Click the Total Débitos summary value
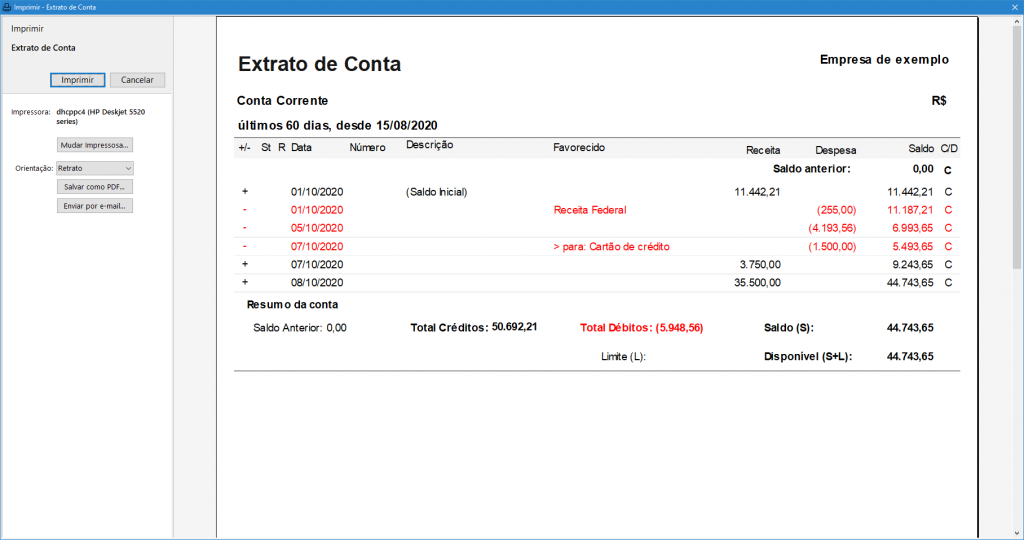Viewport: 1024px width, 540px height. [641, 327]
